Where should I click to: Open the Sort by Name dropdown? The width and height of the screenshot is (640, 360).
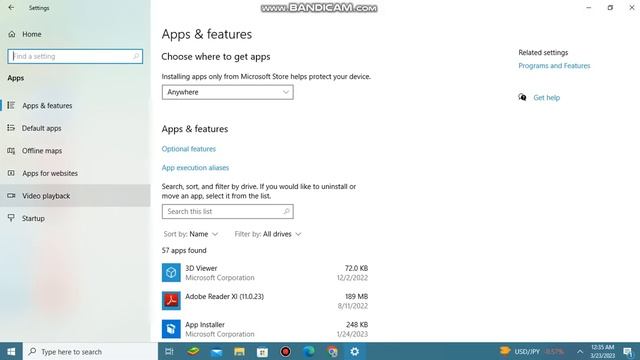(191, 234)
